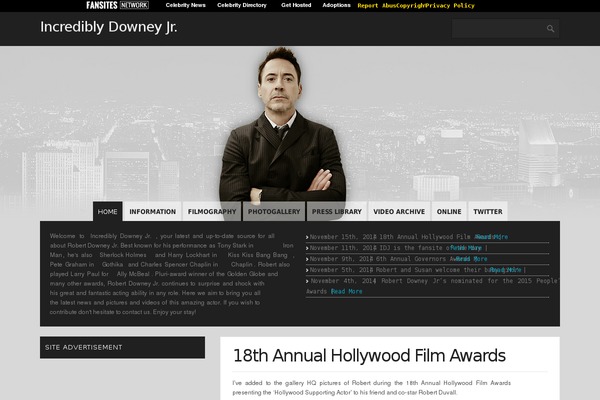Open the Fansites Network logo
The image size is (600, 400).
coord(117,5)
